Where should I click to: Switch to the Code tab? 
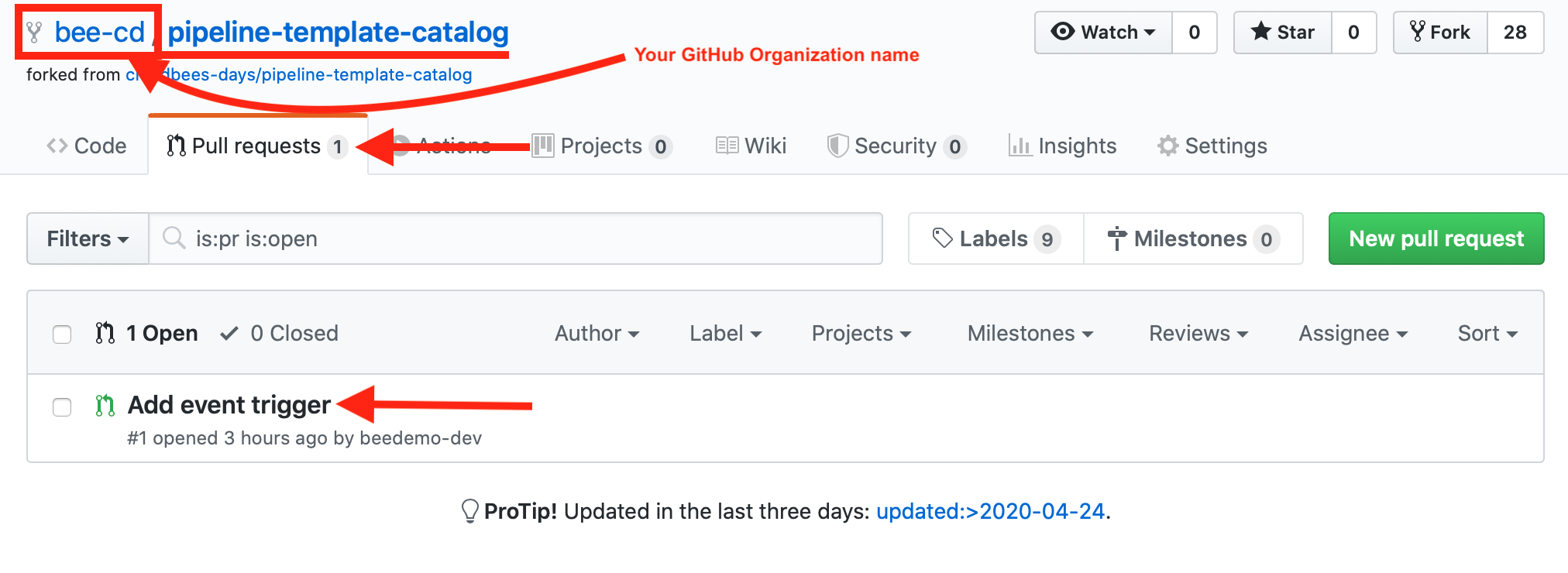click(87, 146)
